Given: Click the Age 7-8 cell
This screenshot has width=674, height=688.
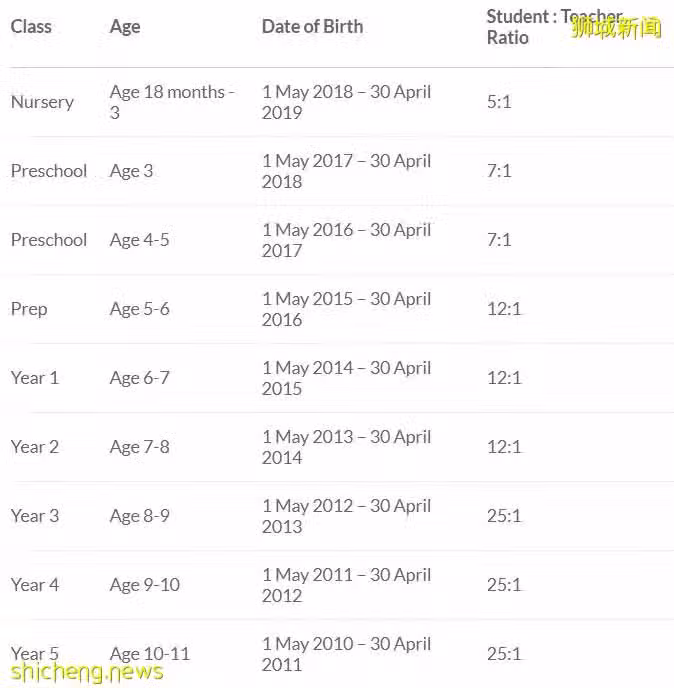Looking at the screenshot, I should coord(140,447).
